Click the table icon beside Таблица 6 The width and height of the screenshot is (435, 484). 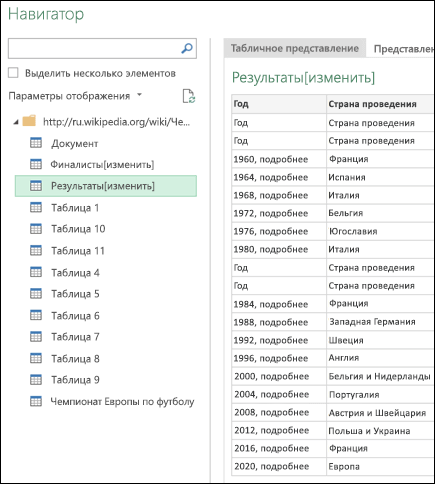[x=36, y=315]
